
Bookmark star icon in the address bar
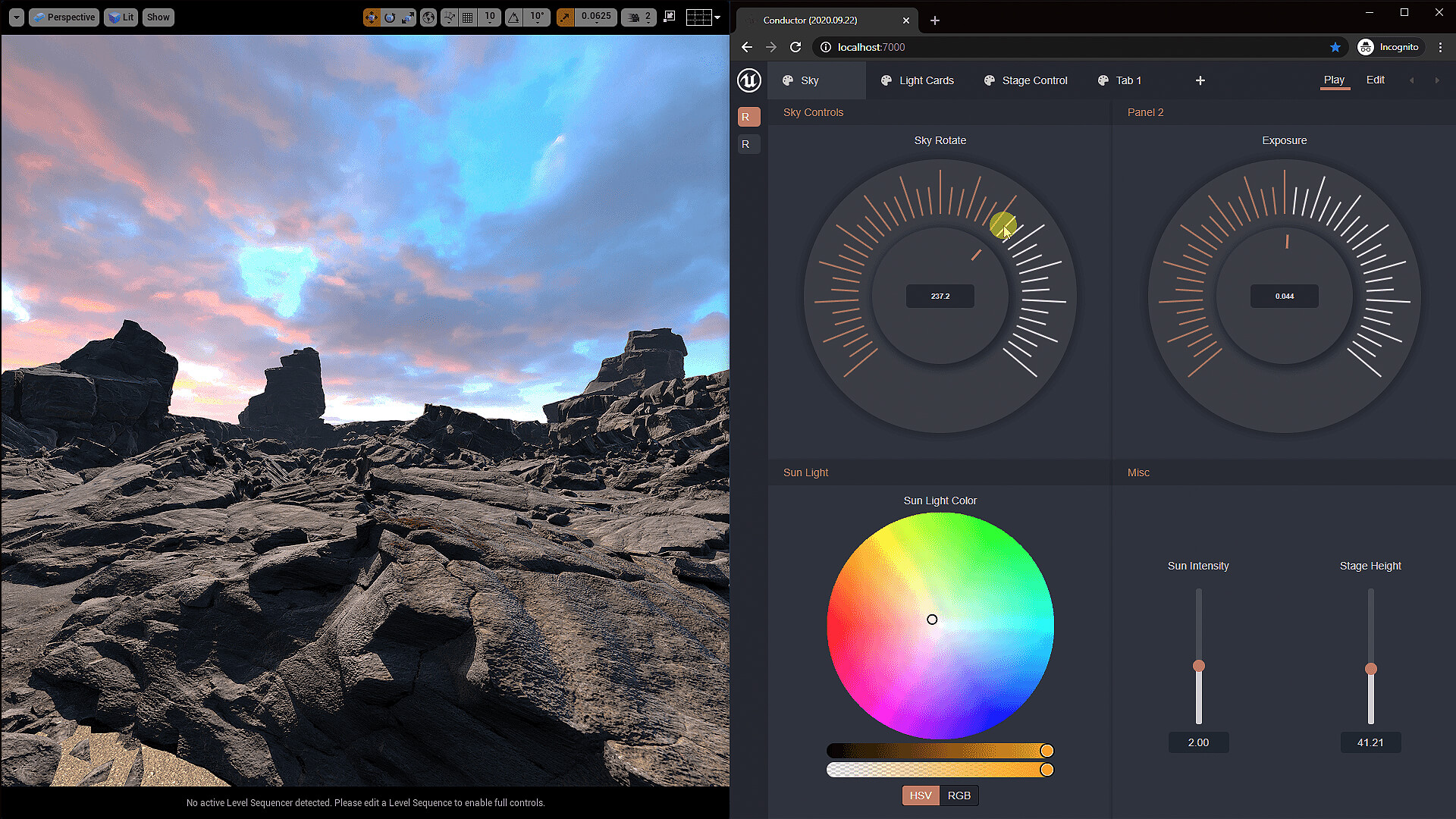coord(1335,47)
